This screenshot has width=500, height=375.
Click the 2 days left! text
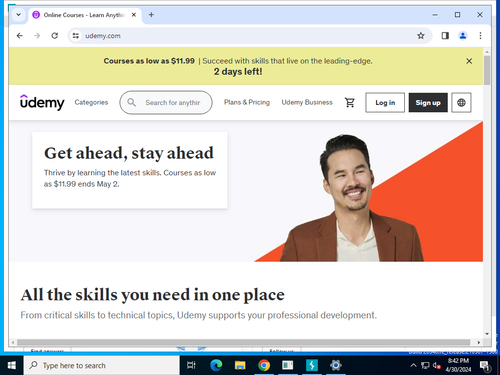click(x=238, y=72)
